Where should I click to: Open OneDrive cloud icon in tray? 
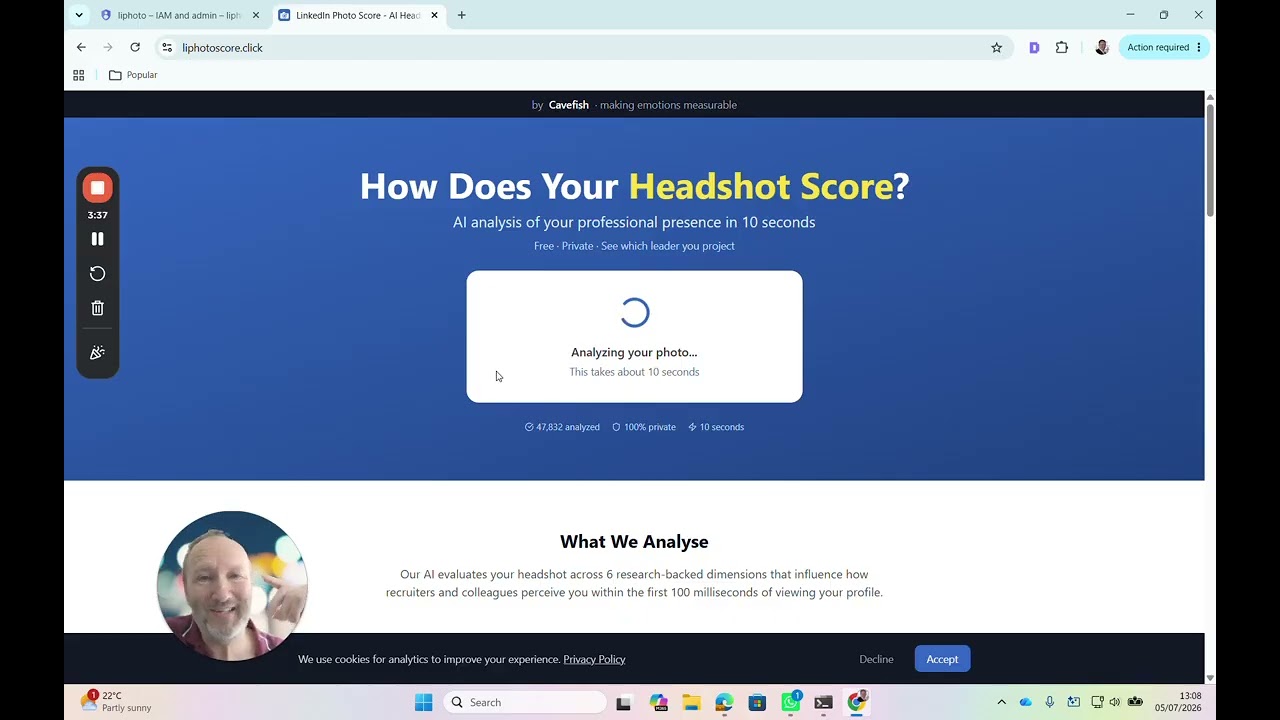pyautogui.click(x=1025, y=702)
